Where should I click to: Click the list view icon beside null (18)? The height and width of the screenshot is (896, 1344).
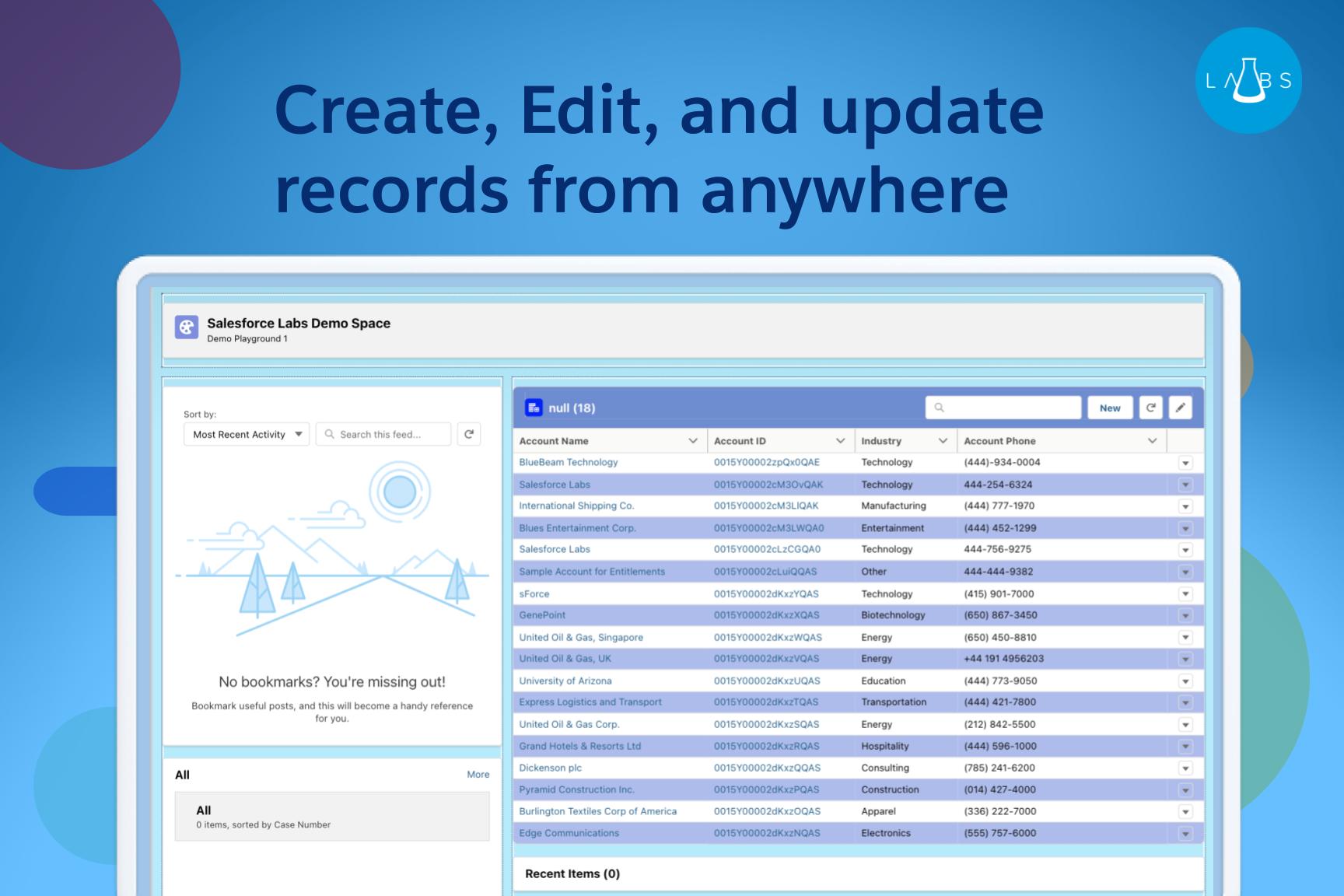(534, 408)
